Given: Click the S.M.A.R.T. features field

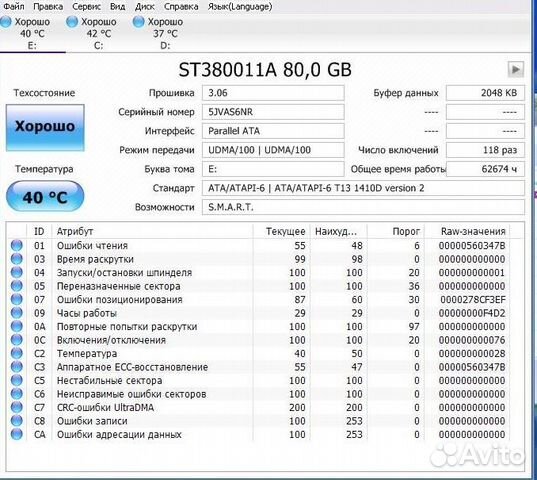Looking at the screenshot, I should pos(363,207).
